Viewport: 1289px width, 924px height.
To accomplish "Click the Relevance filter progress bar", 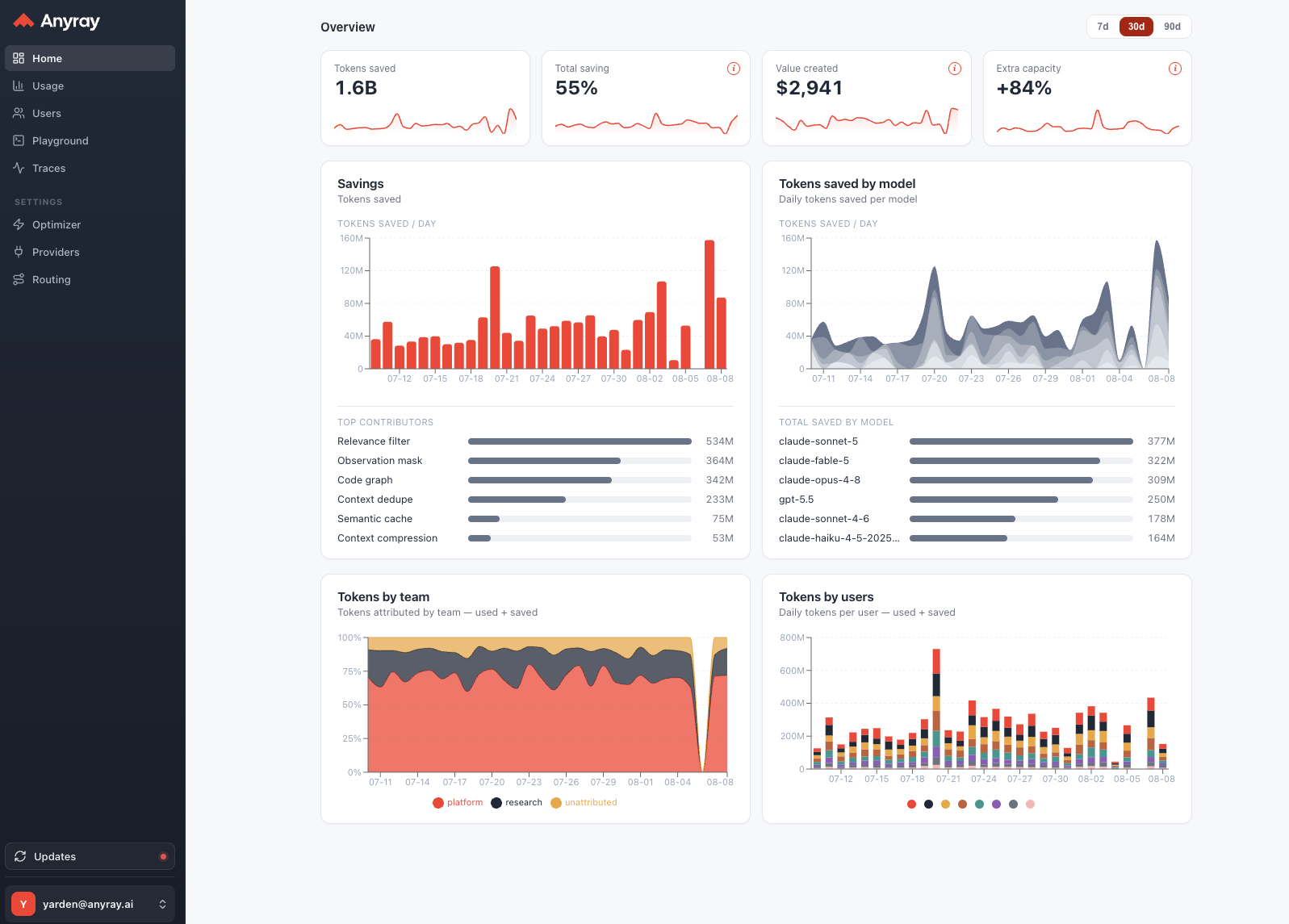I will (x=580, y=441).
